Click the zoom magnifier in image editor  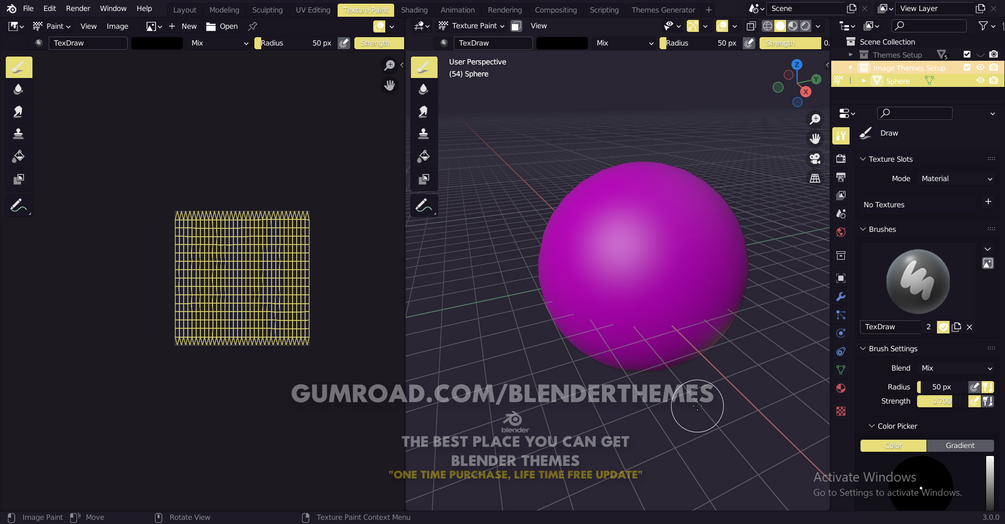389,66
